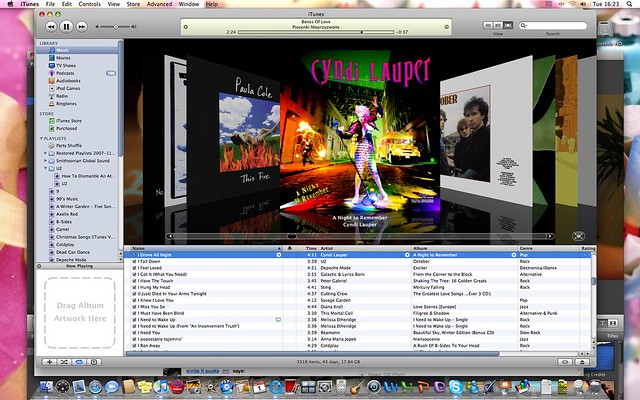Collapse the U2 playlist folder
640x400 pixels.
(45, 168)
